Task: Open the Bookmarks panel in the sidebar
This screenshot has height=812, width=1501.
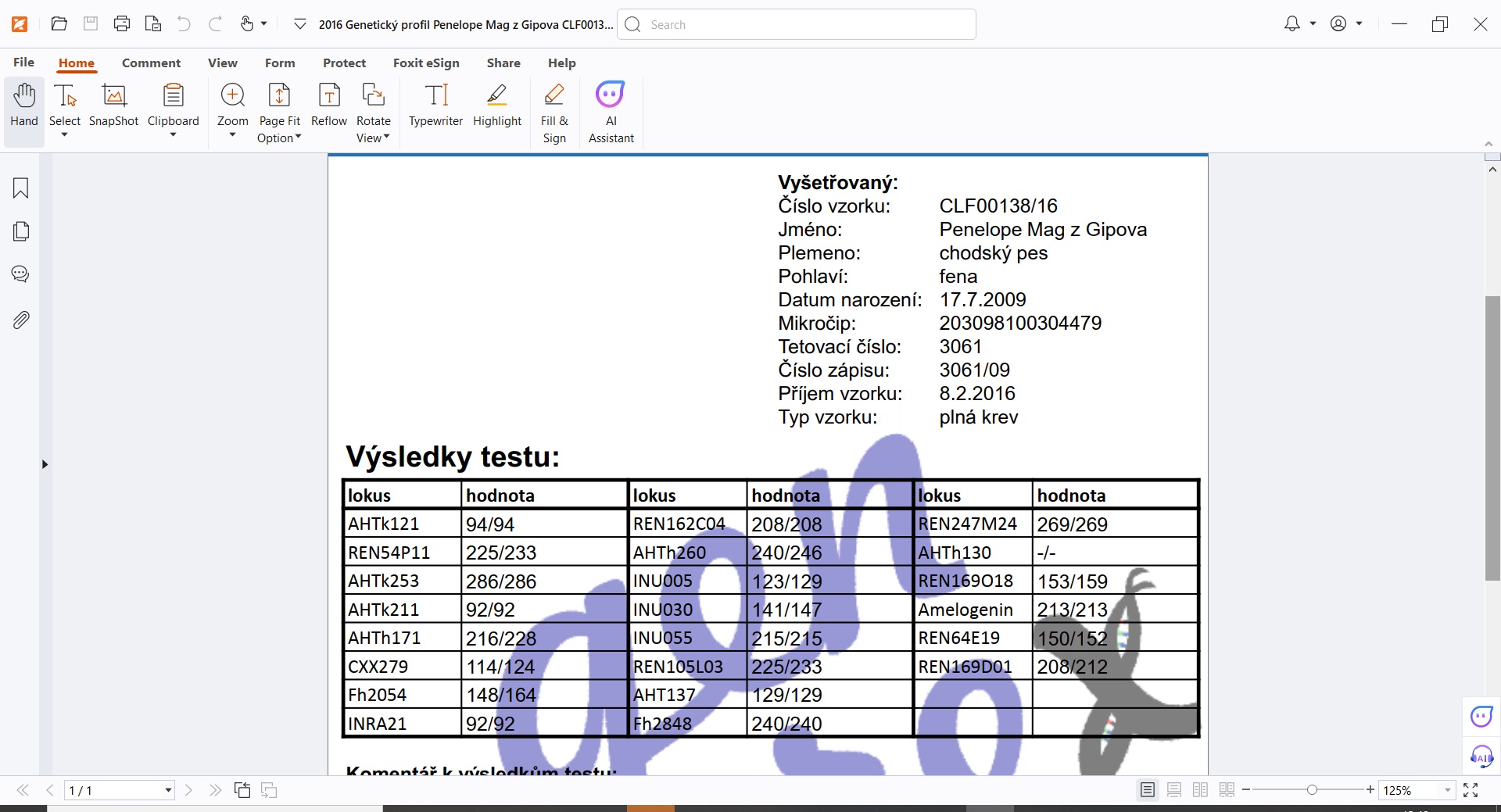Action: point(21,188)
